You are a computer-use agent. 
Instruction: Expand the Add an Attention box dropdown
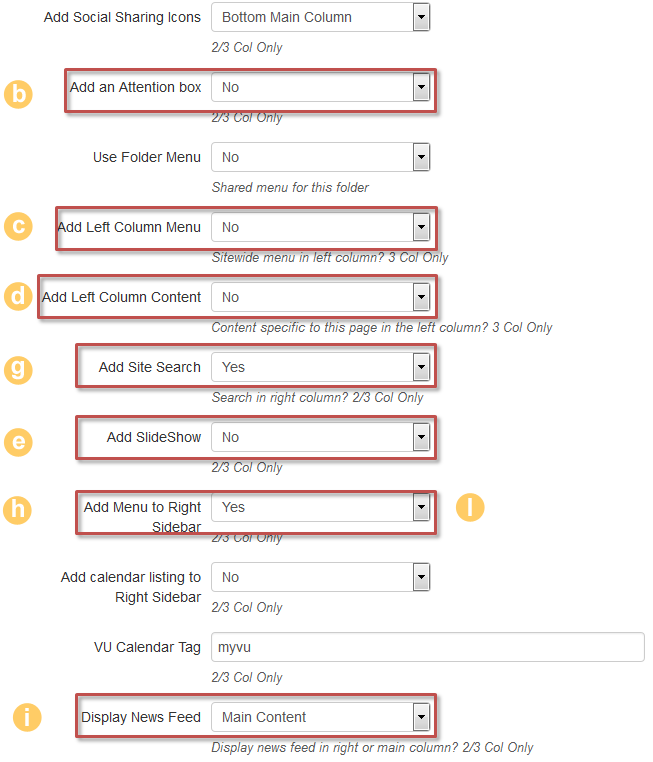click(320, 87)
